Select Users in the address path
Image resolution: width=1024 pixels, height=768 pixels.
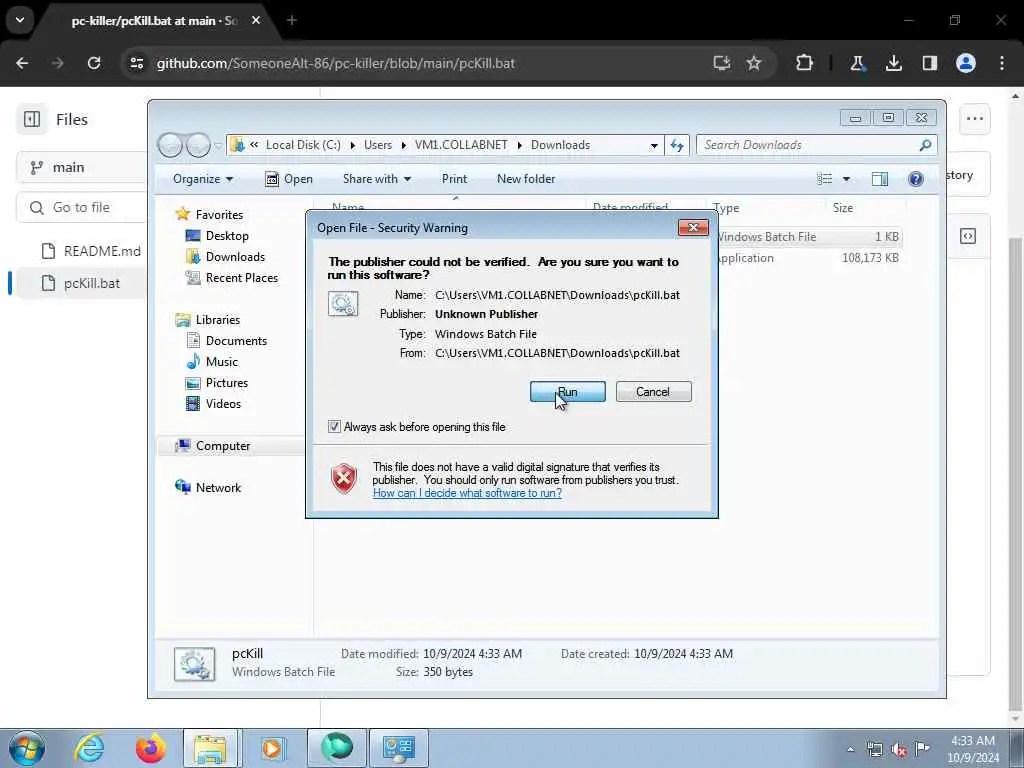pyautogui.click(x=378, y=145)
